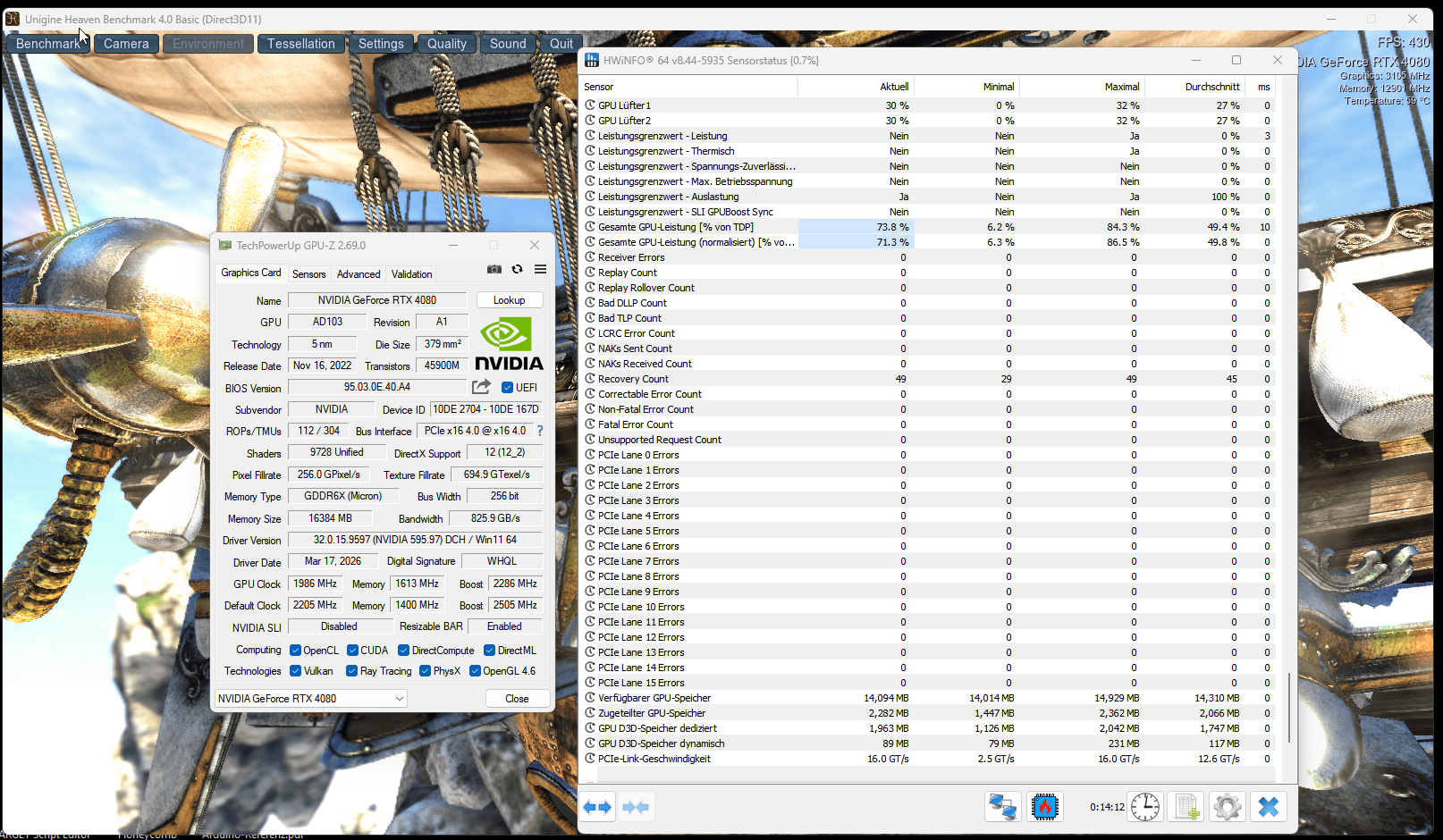The width and height of the screenshot is (1443, 840).
Task: Select the PCIe Lane 7 Errors row
Action: click(927, 561)
